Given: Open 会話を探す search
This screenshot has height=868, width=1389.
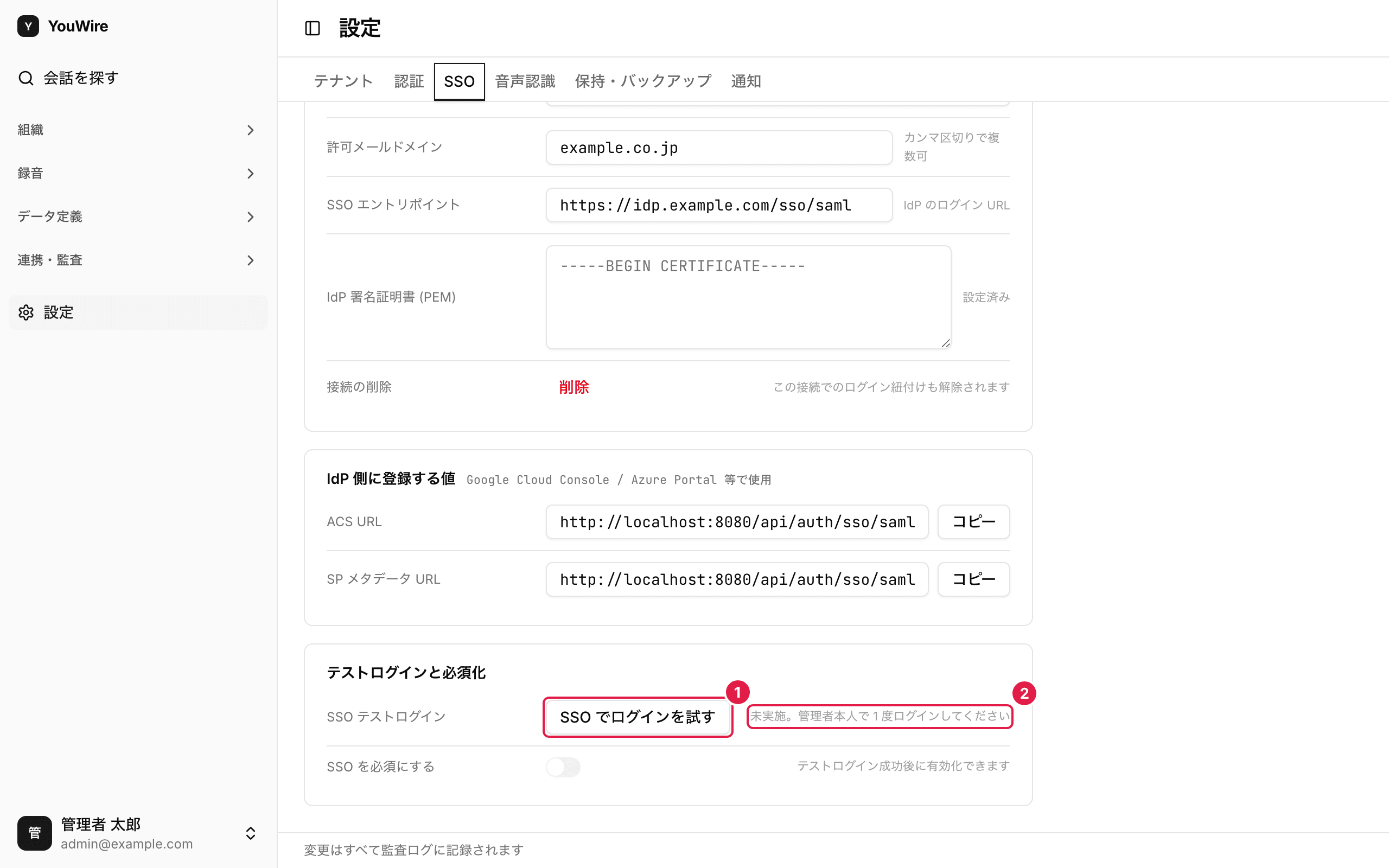Looking at the screenshot, I should pyautogui.click(x=138, y=78).
